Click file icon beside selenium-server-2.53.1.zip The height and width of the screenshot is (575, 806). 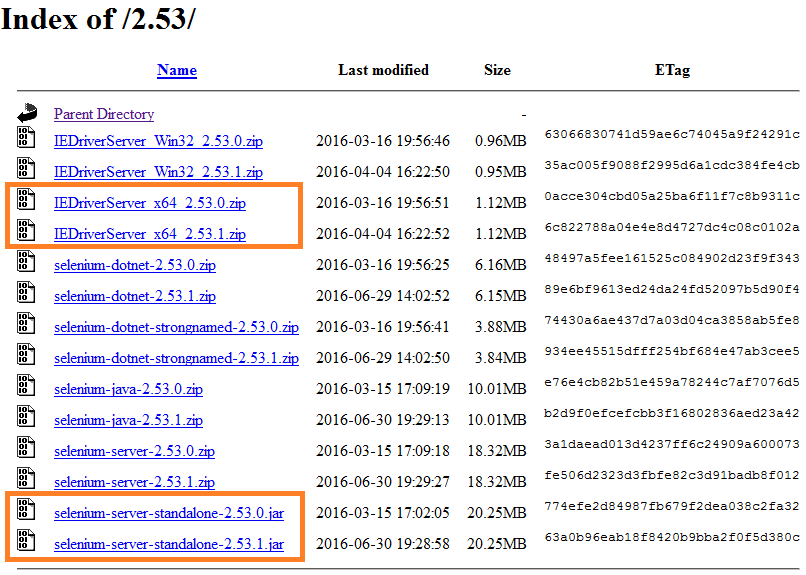click(26, 478)
